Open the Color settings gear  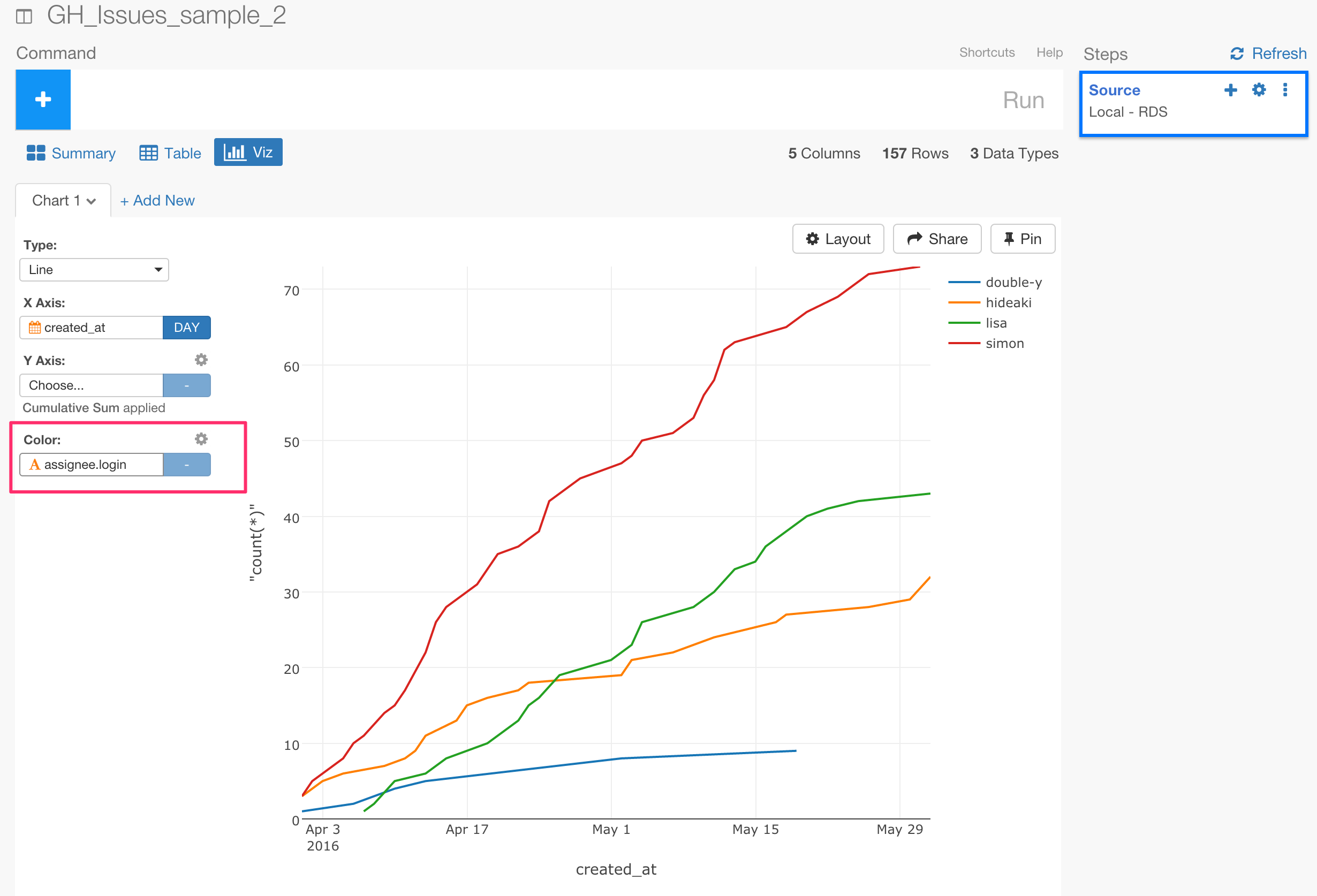pyautogui.click(x=201, y=439)
